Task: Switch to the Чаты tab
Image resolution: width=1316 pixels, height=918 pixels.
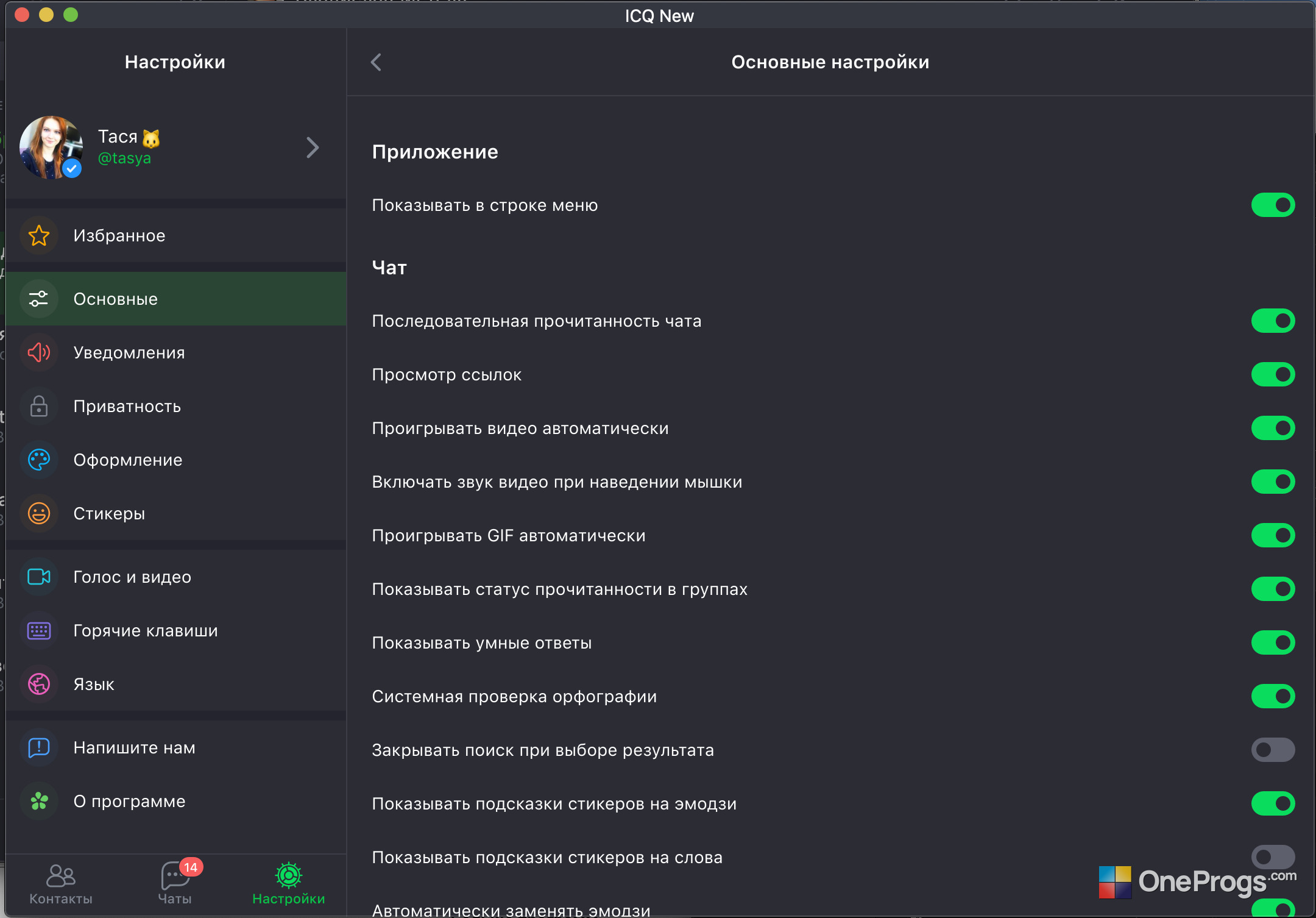Action: point(175,884)
